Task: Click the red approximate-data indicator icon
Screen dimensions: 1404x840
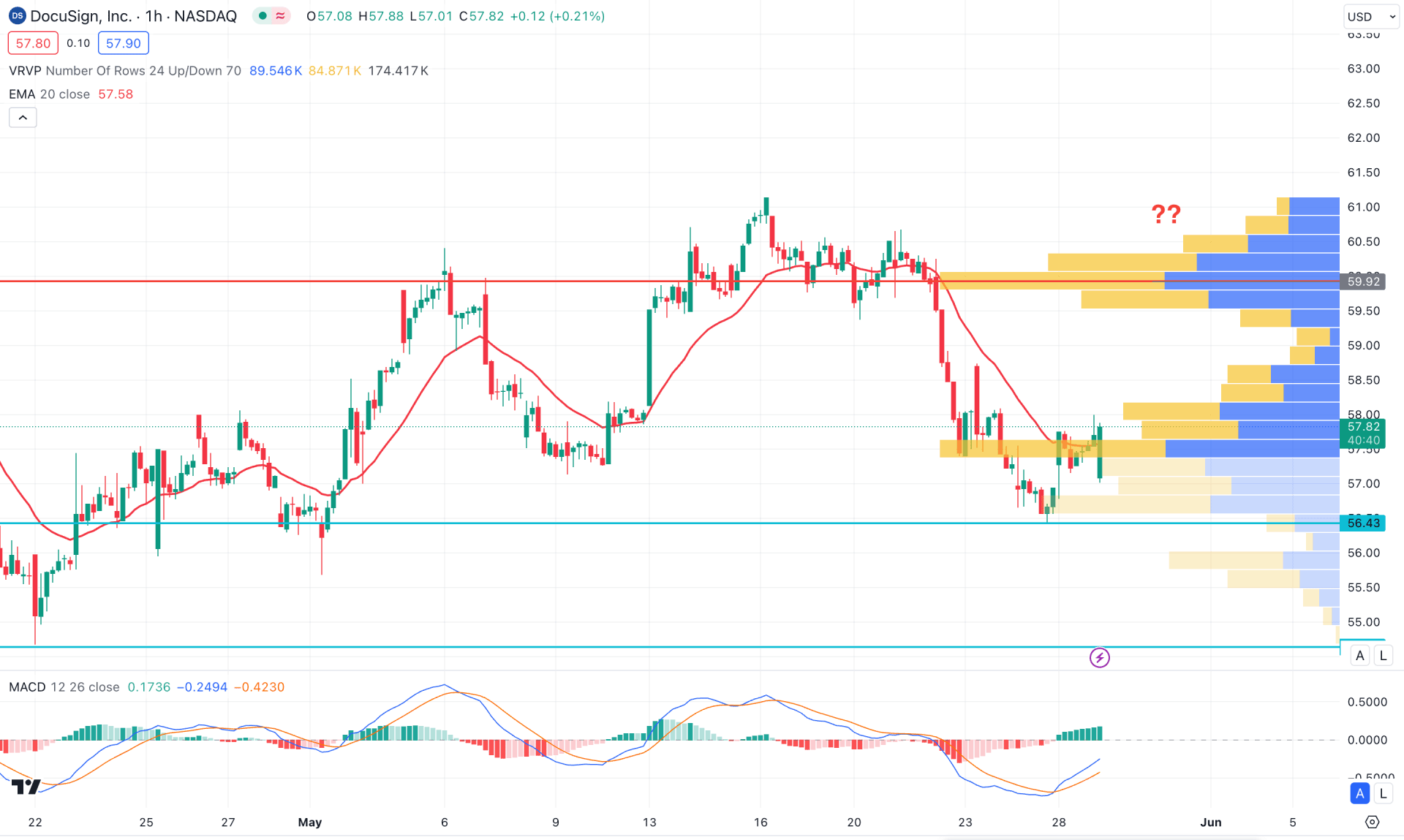Action: [280, 16]
